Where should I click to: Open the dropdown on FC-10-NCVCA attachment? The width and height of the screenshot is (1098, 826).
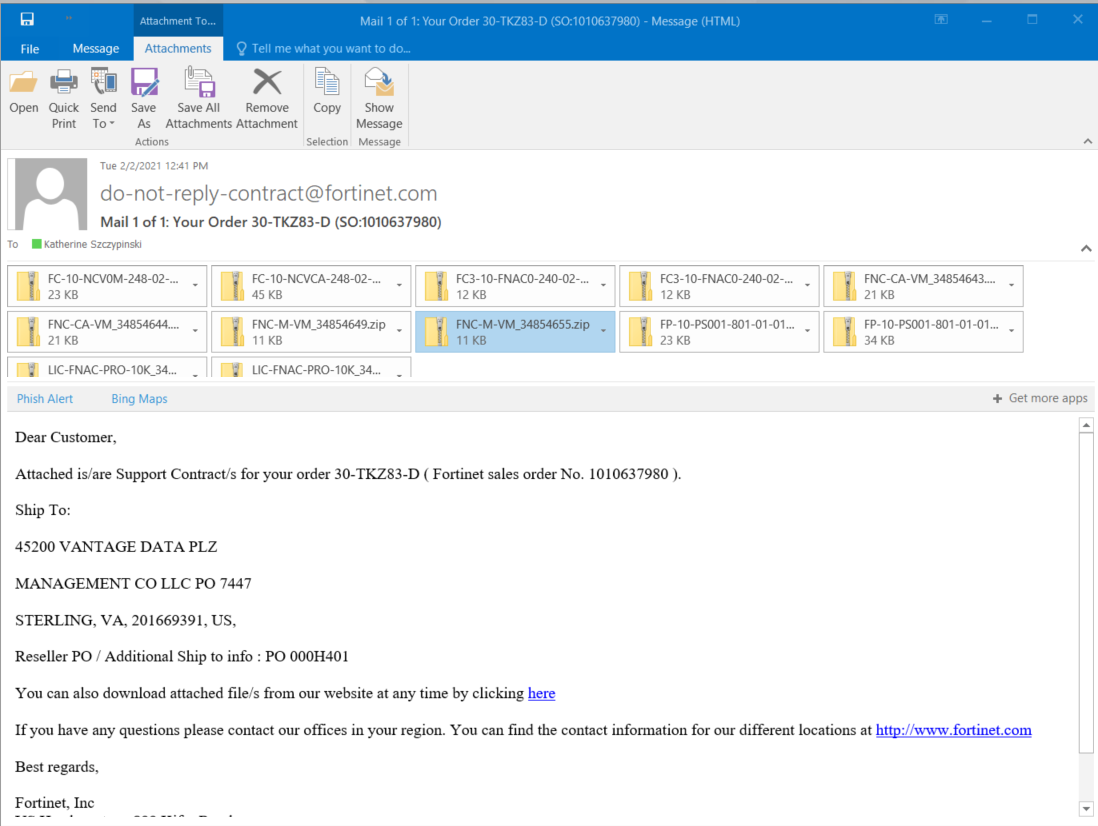pos(396,286)
